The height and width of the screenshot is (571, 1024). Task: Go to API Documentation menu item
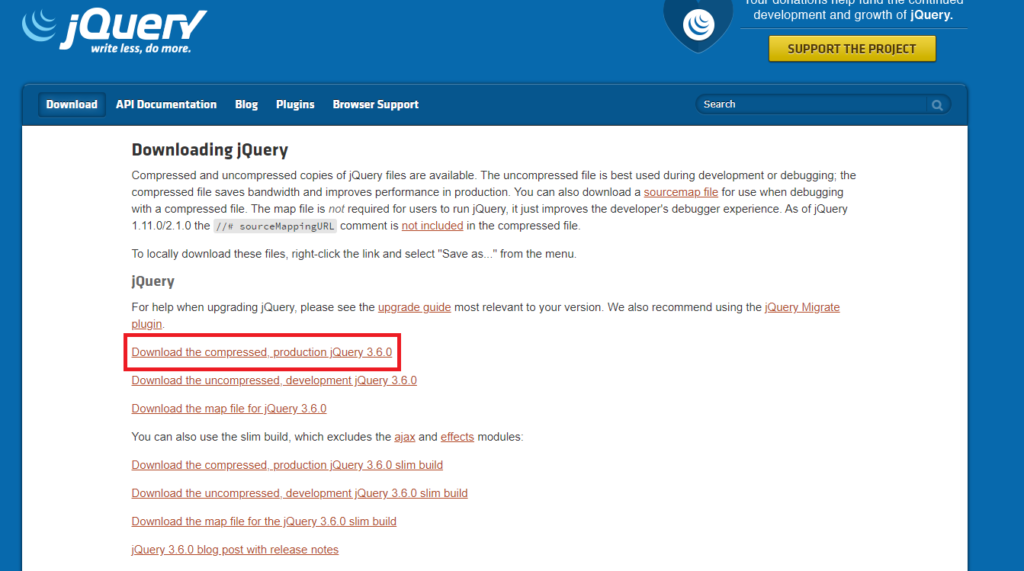(x=166, y=105)
